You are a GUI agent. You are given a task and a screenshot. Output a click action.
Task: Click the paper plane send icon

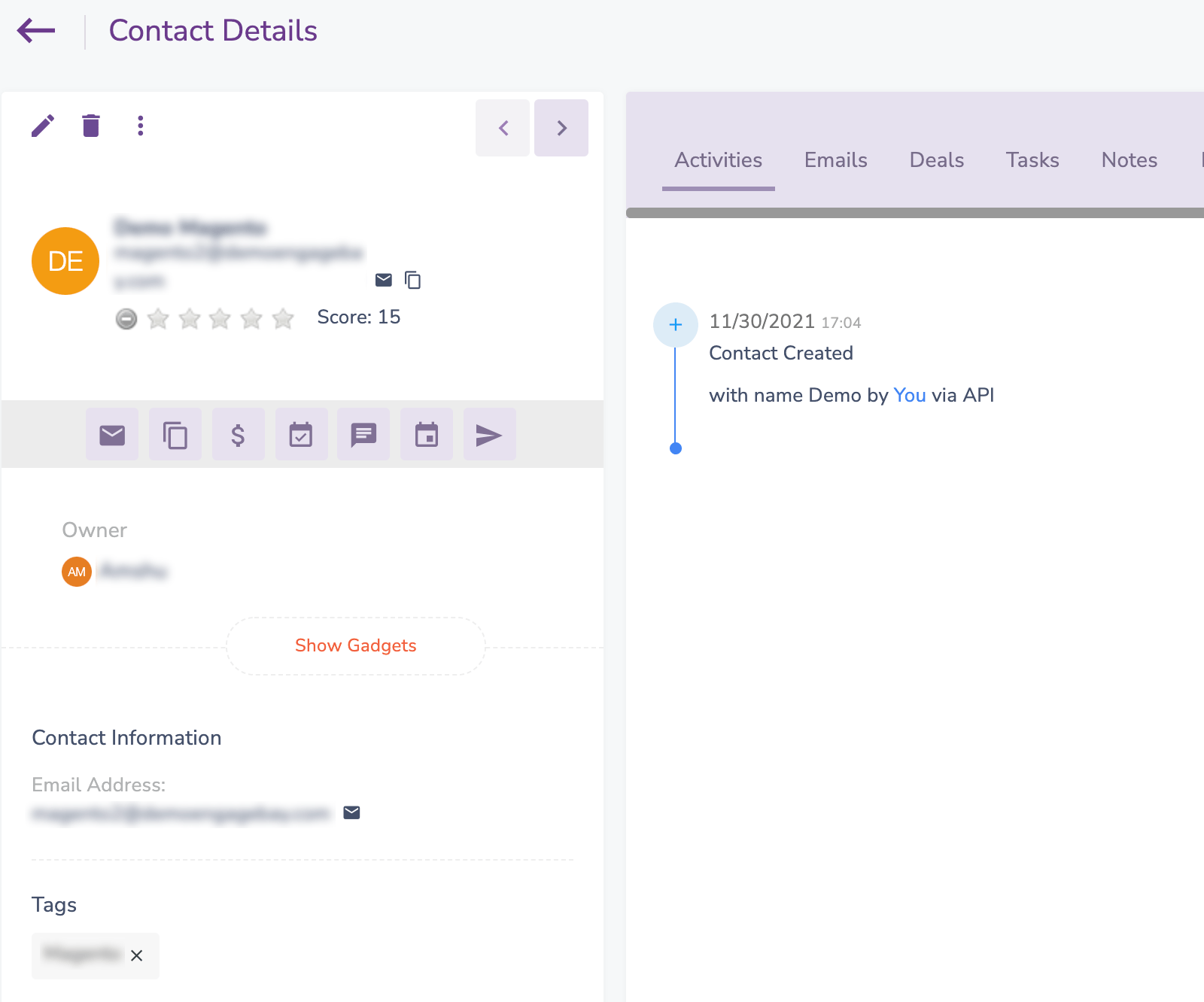pos(489,435)
